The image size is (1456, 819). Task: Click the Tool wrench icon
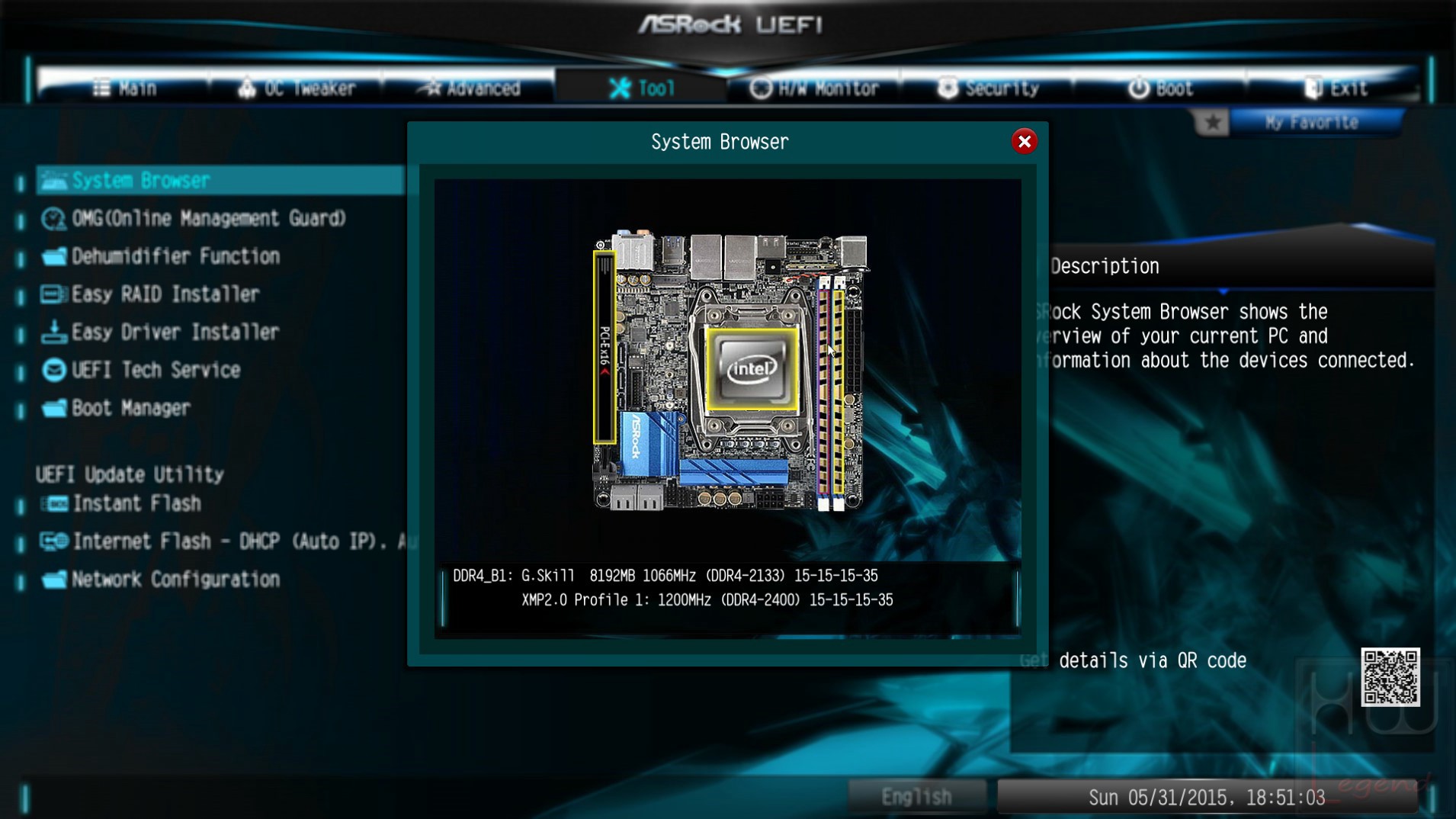(x=620, y=88)
